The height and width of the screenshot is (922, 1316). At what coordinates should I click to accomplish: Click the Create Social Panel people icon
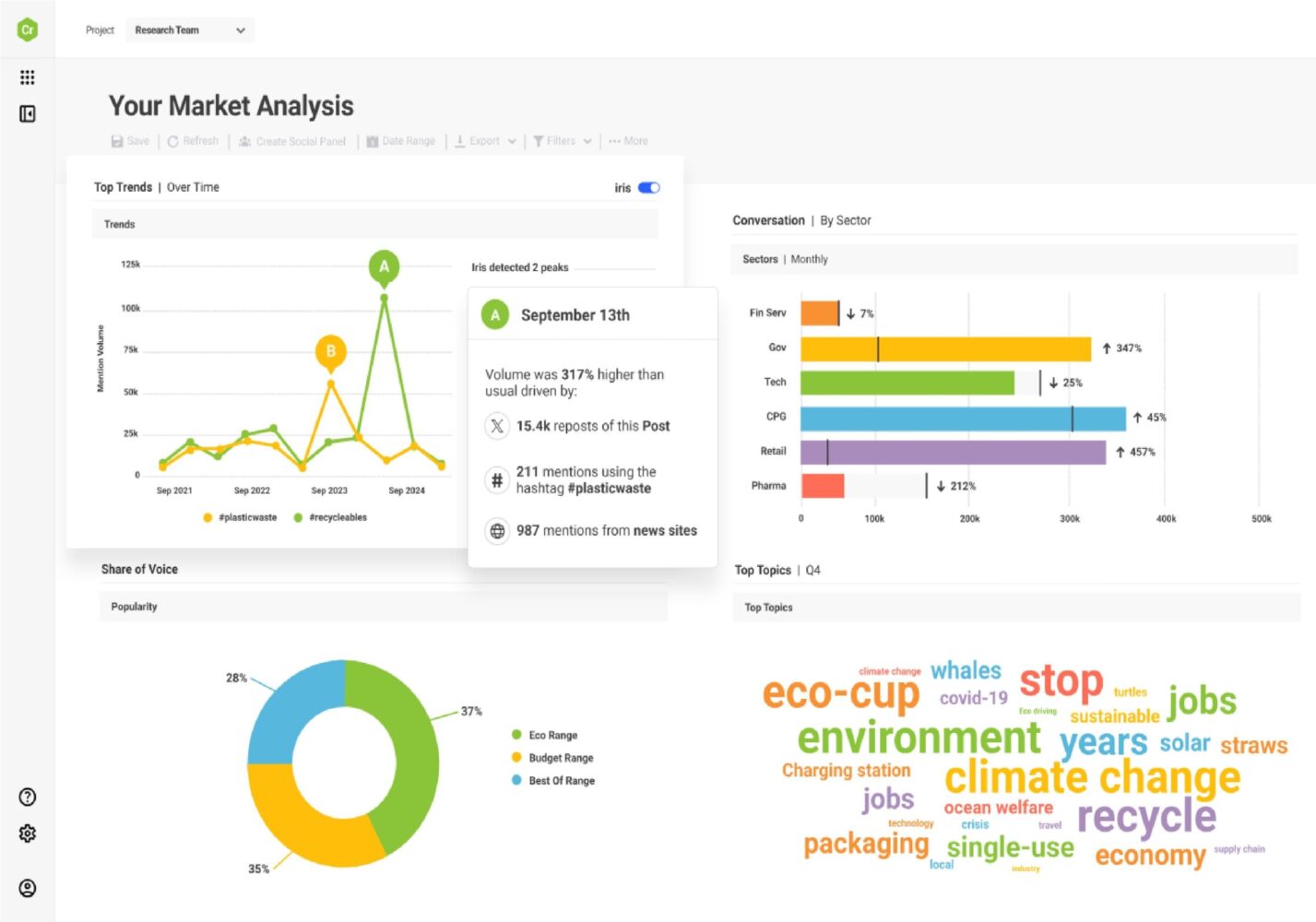click(245, 141)
